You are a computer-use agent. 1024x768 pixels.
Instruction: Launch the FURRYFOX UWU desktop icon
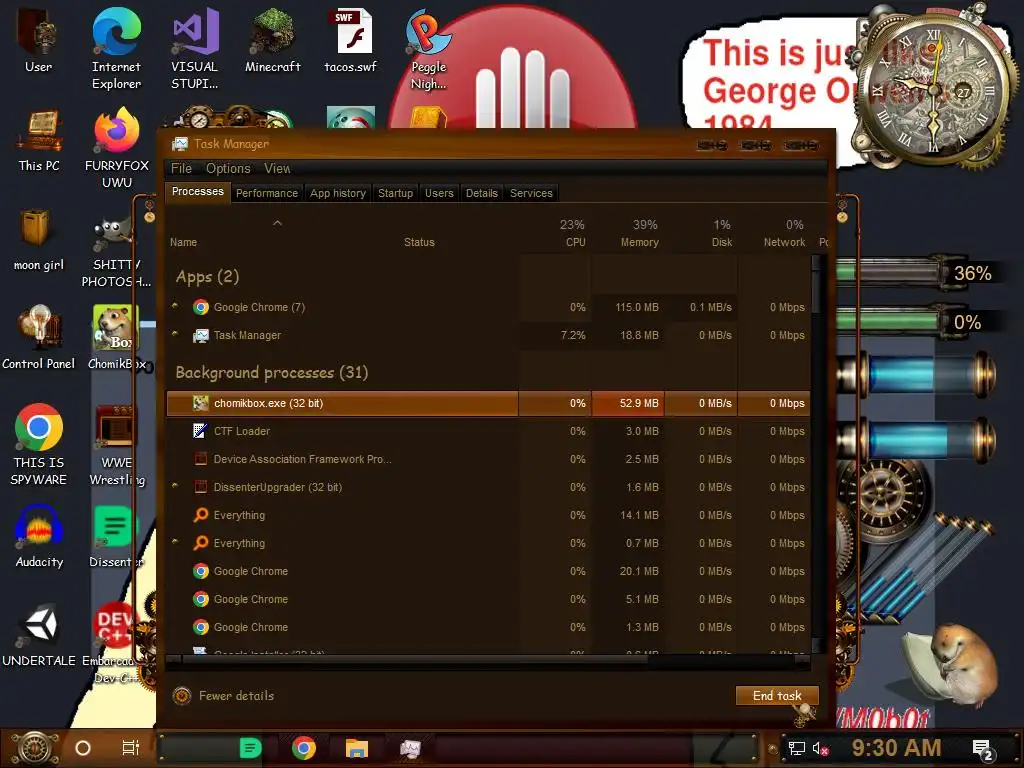pyautogui.click(x=117, y=148)
